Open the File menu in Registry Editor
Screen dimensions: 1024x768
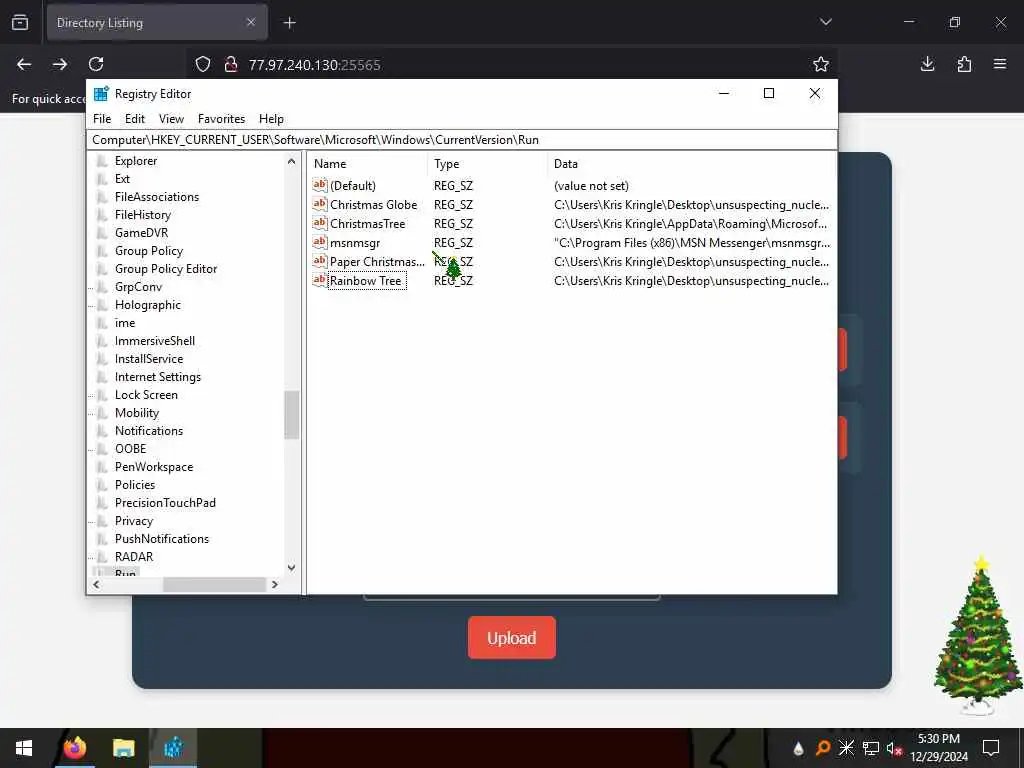tap(102, 119)
